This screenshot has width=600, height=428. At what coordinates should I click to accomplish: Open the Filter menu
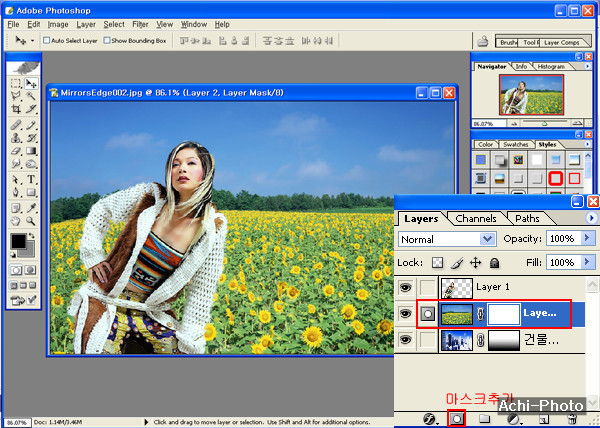140,24
